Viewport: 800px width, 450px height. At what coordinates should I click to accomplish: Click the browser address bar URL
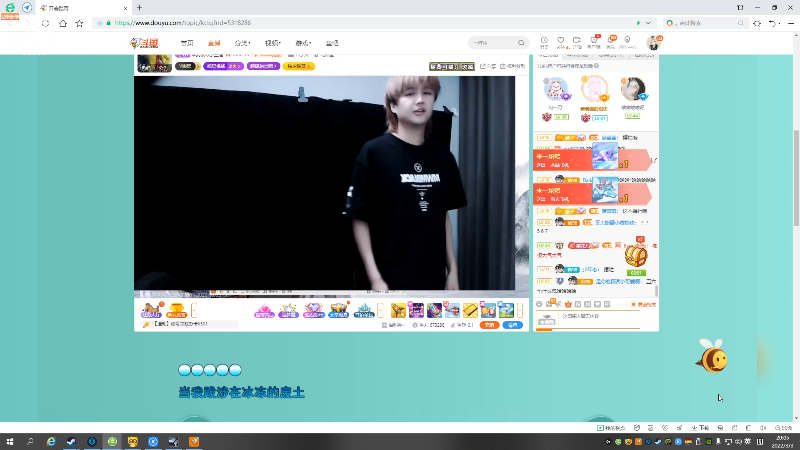pyautogui.click(x=183, y=23)
